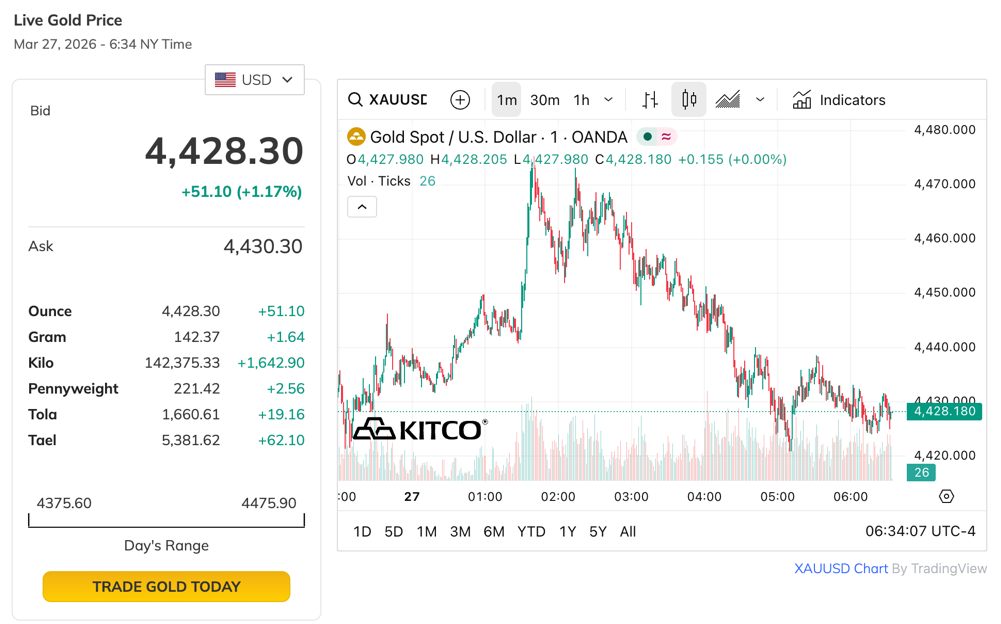Click the Gold Spot symbol logo icon

coord(356,137)
